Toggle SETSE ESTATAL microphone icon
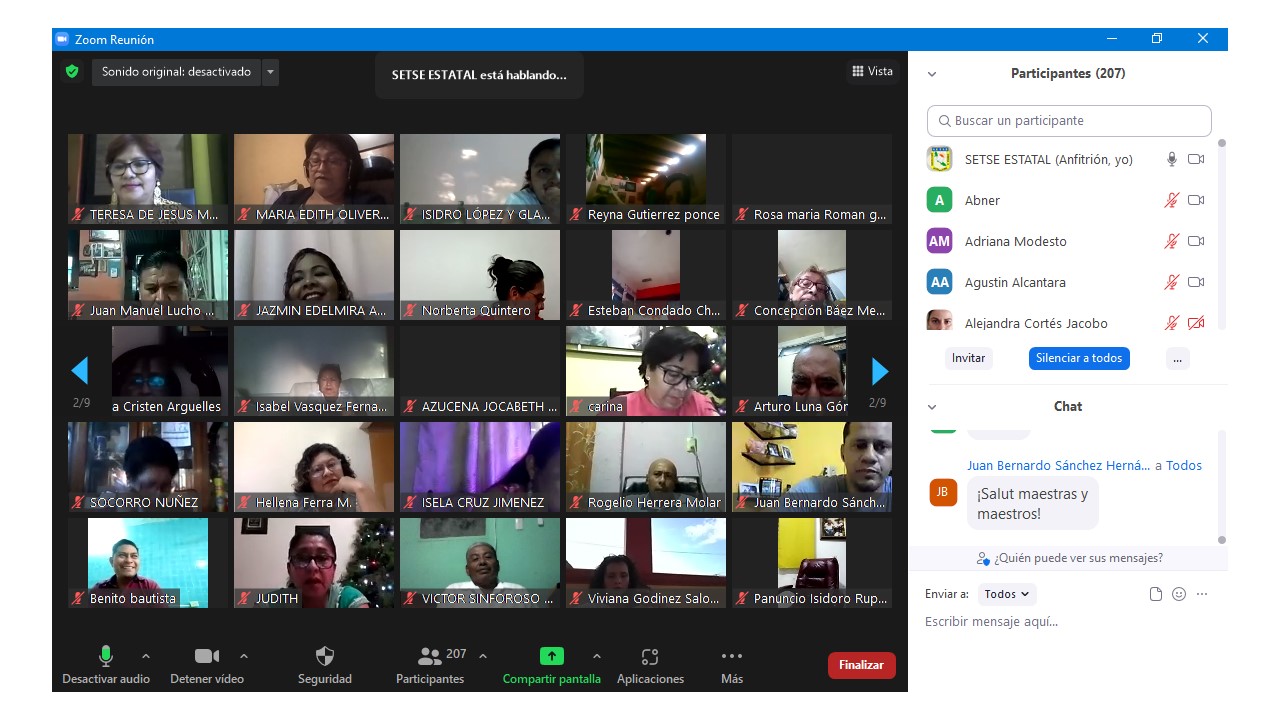 click(x=1172, y=159)
